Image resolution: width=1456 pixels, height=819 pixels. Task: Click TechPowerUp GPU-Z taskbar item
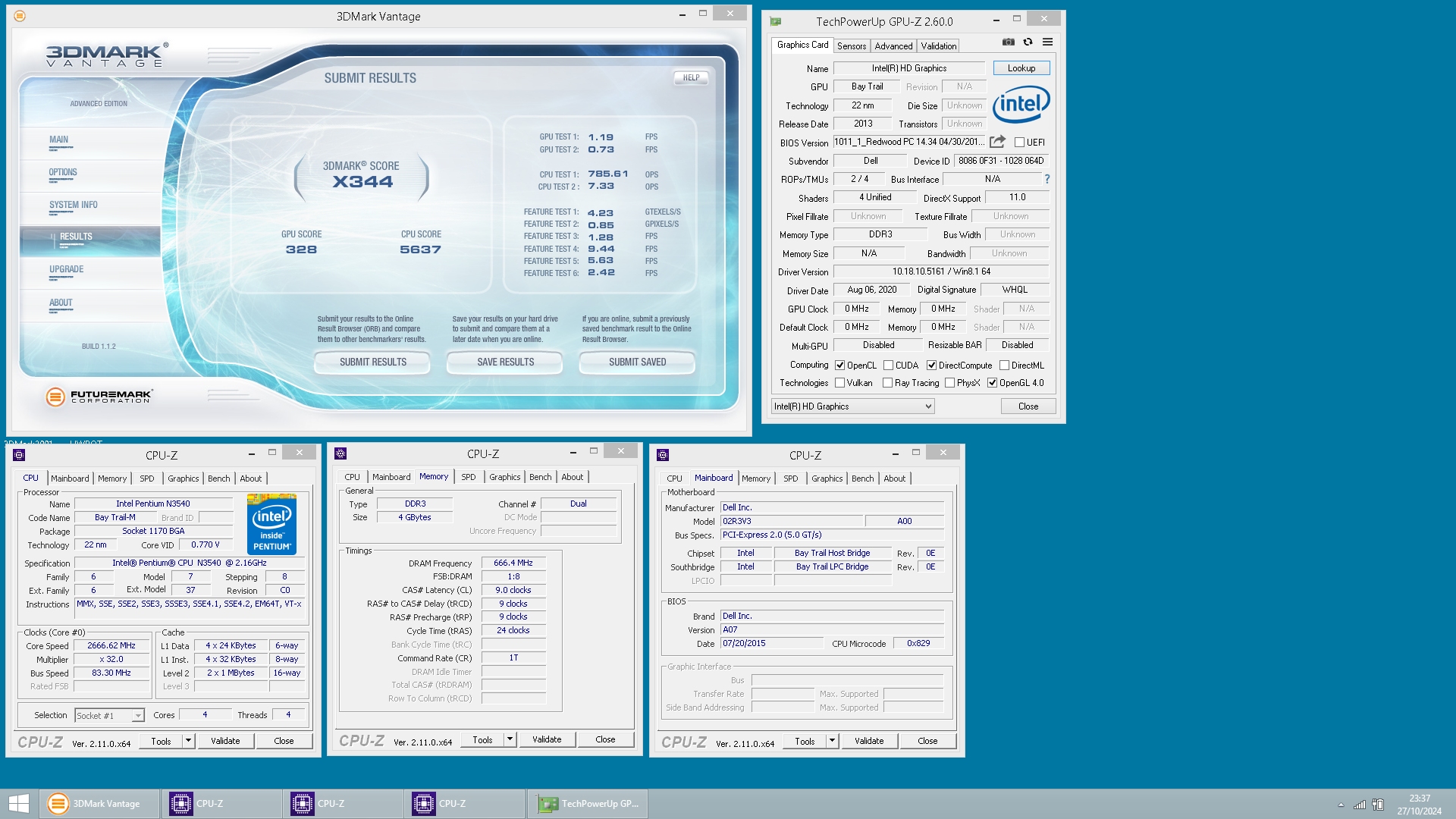(x=588, y=804)
